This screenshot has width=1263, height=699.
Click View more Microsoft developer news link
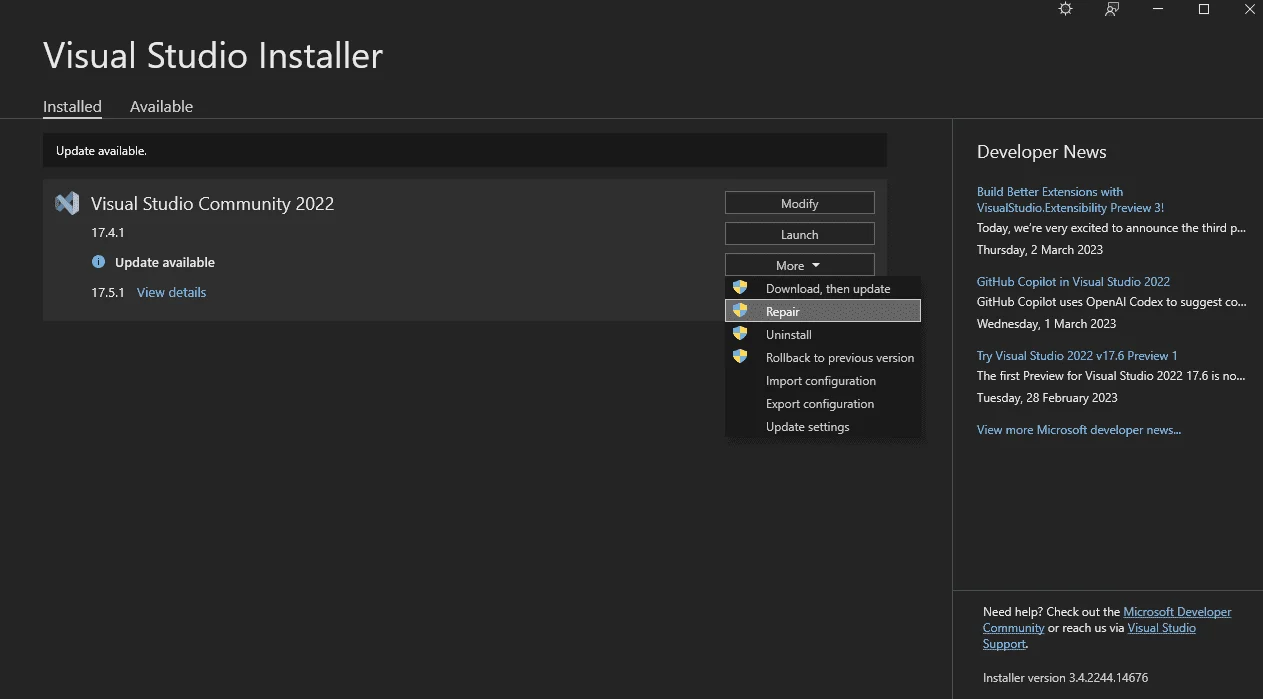pyautogui.click(x=1079, y=429)
